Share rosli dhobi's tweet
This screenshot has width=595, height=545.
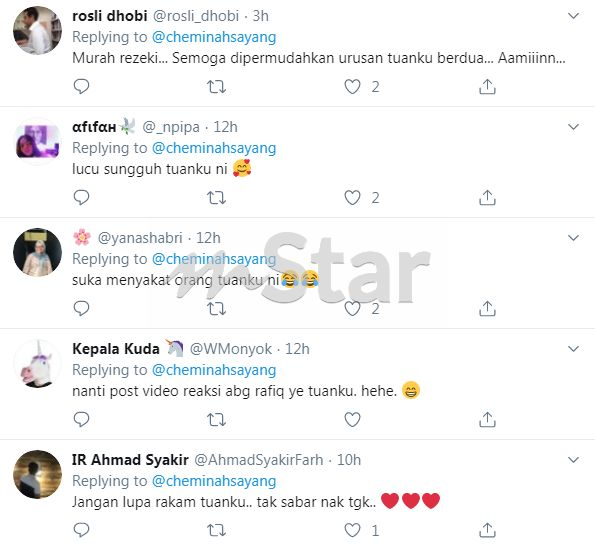487,87
